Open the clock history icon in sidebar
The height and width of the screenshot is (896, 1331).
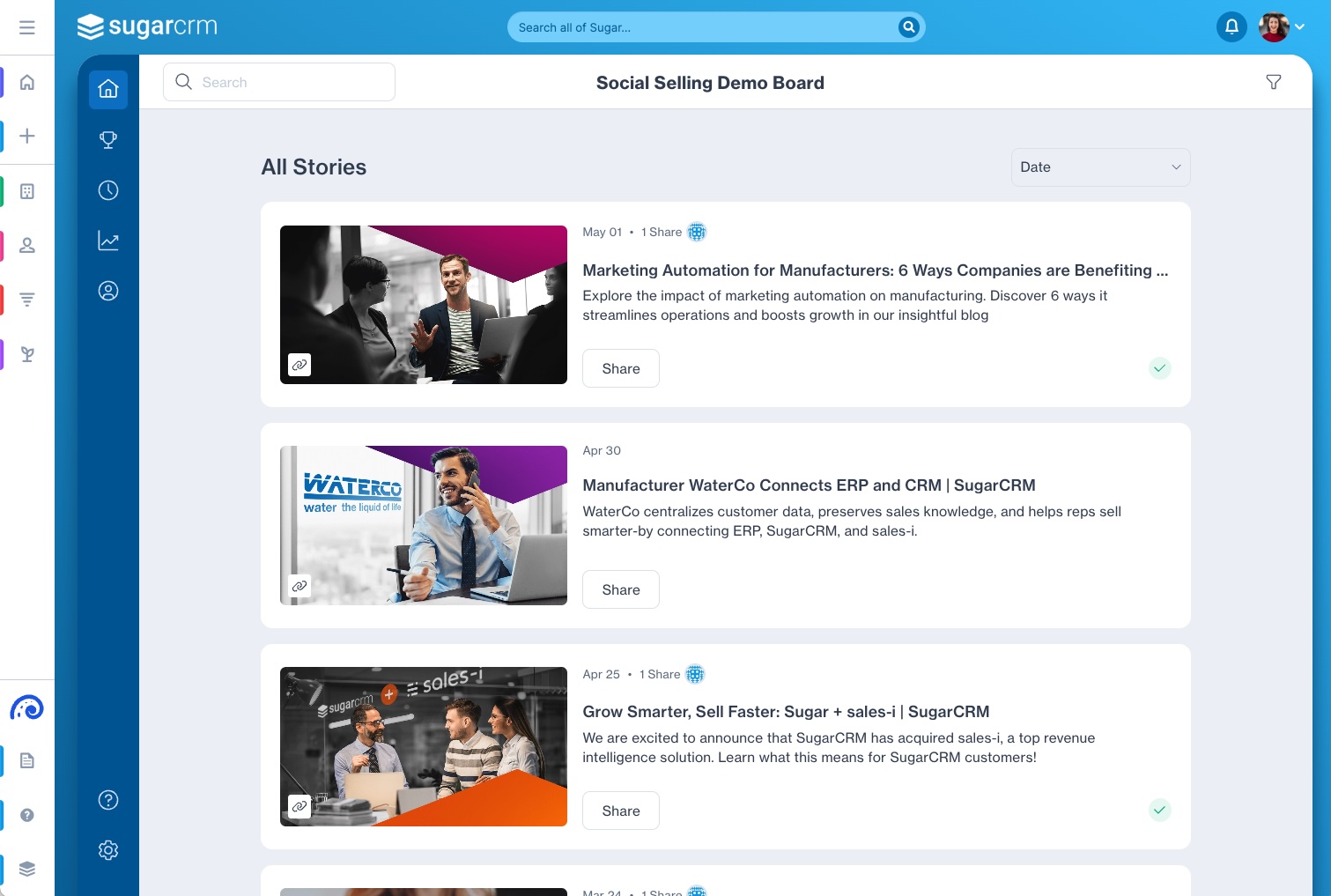(108, 190)
